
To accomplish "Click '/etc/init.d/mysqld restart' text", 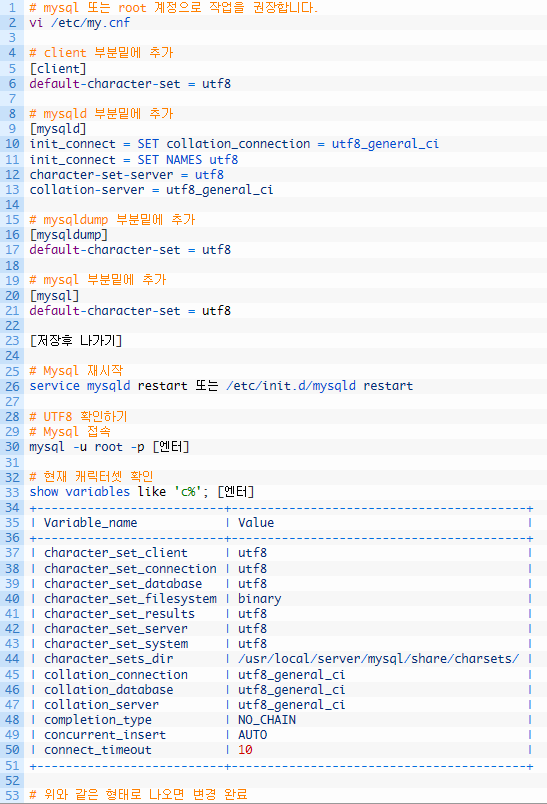I will pos(319,386).
